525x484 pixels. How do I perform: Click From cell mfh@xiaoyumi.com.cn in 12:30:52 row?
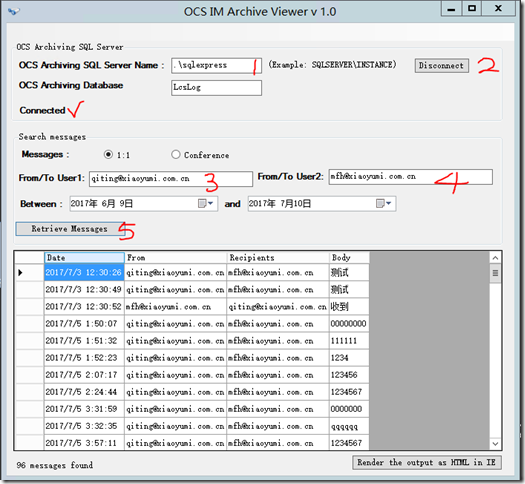click(175, 307)
